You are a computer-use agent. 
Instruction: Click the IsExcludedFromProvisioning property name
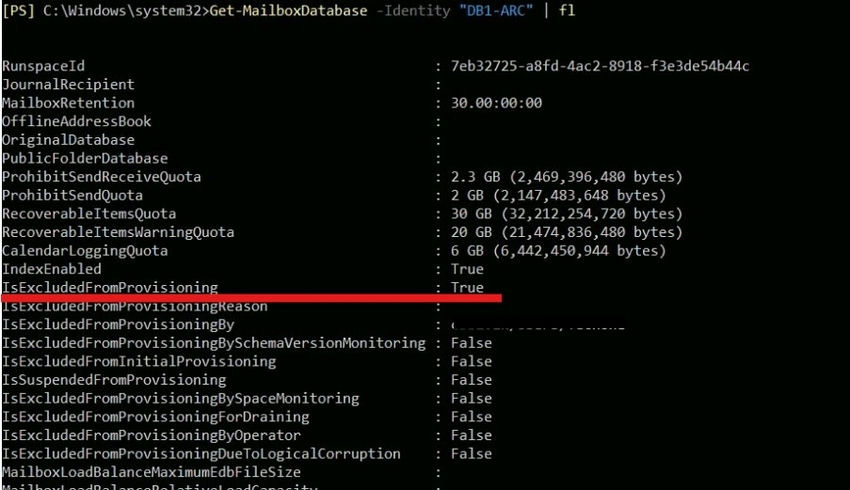pyautogui.click(x=110, y=287)
